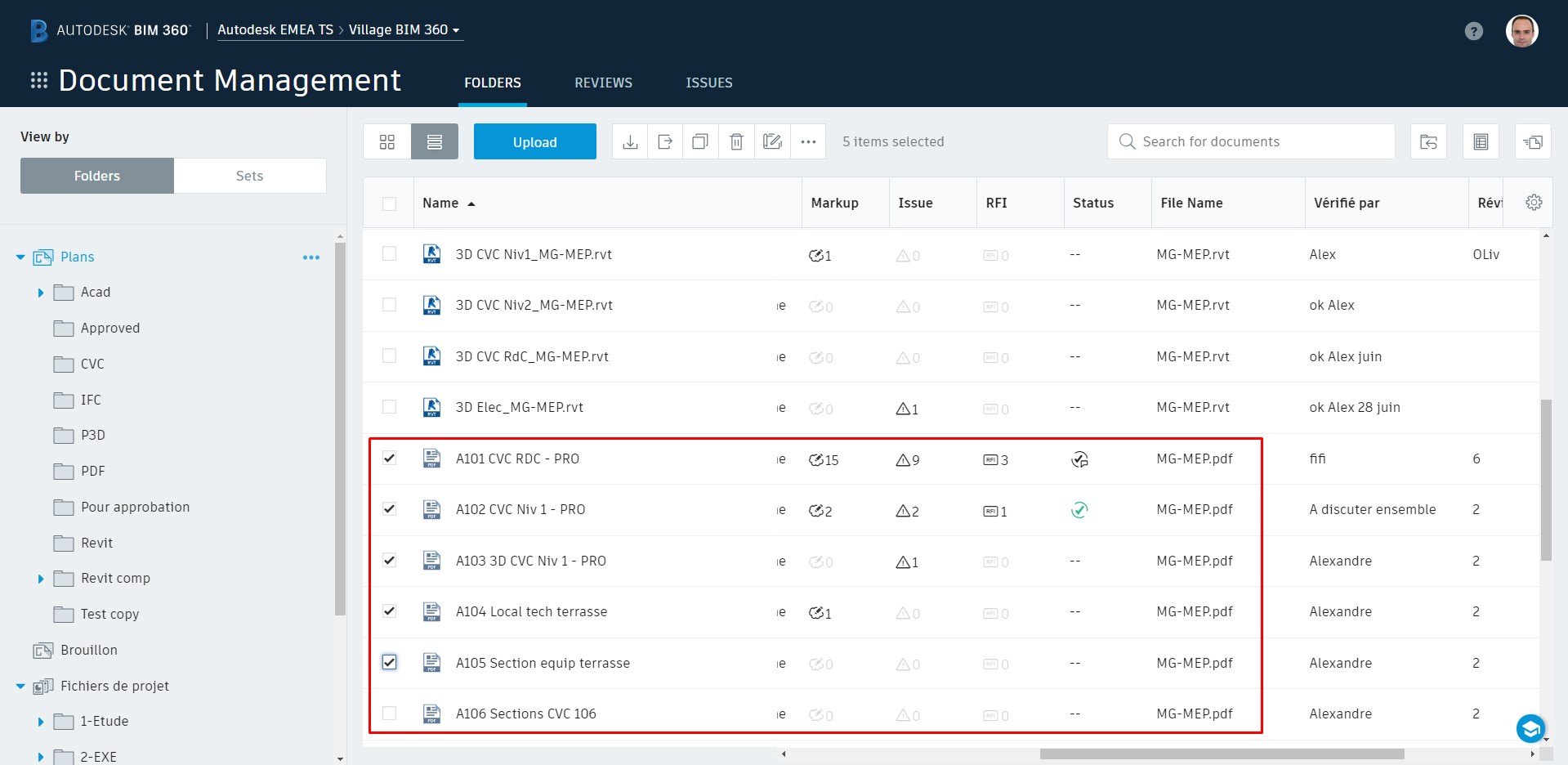Viewport: 1568px width, 765px height.
Task: Type in the Search for documents field
Action: click(1250, 141)
